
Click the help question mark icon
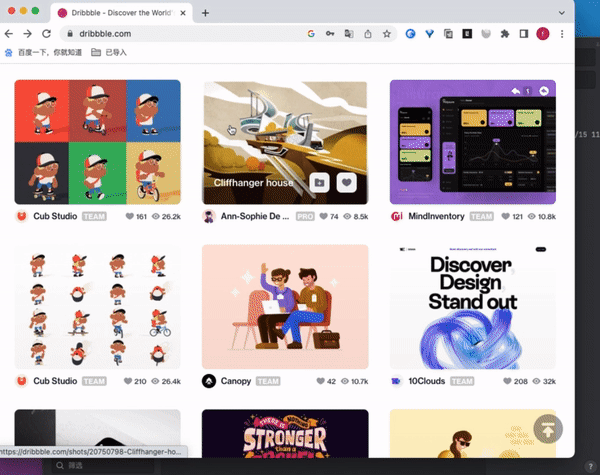click(x=590, y=466)
